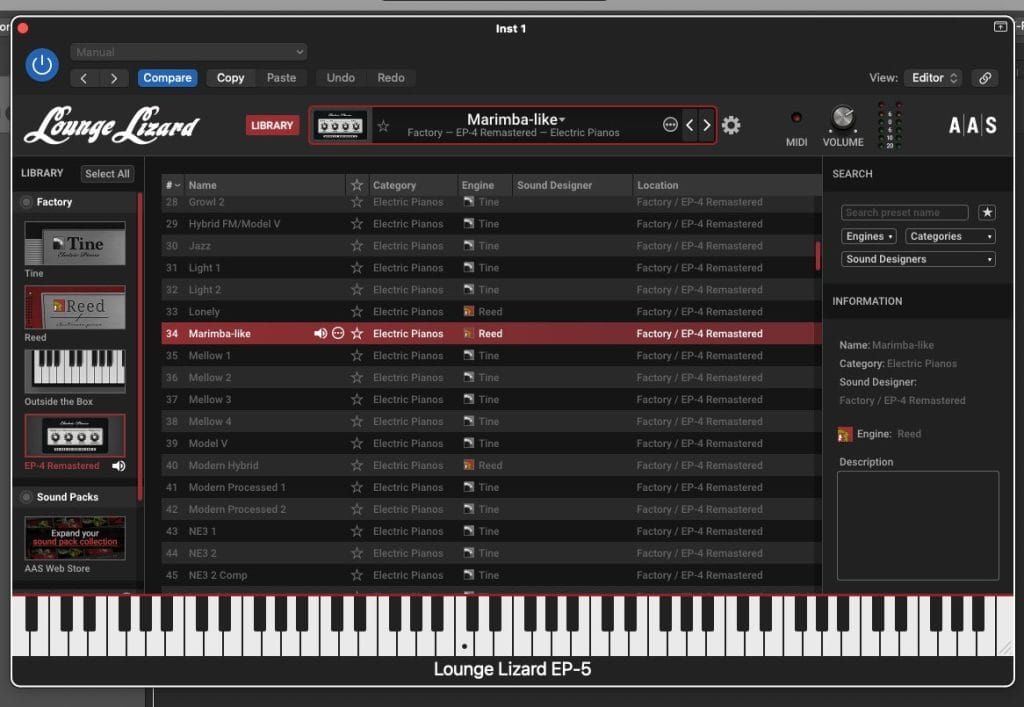Click the Select All button
The height and width of the screenshot is (707, 1024).
[107, 174]
